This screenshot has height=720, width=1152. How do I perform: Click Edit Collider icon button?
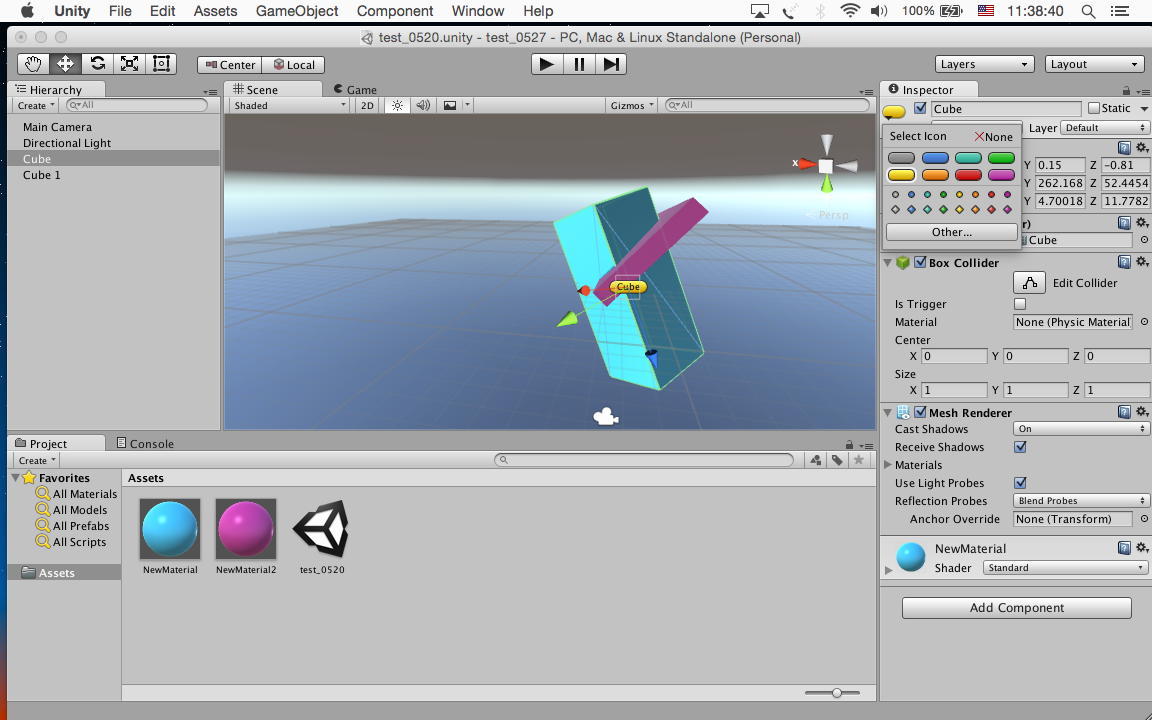click(x=1029, y=283)
